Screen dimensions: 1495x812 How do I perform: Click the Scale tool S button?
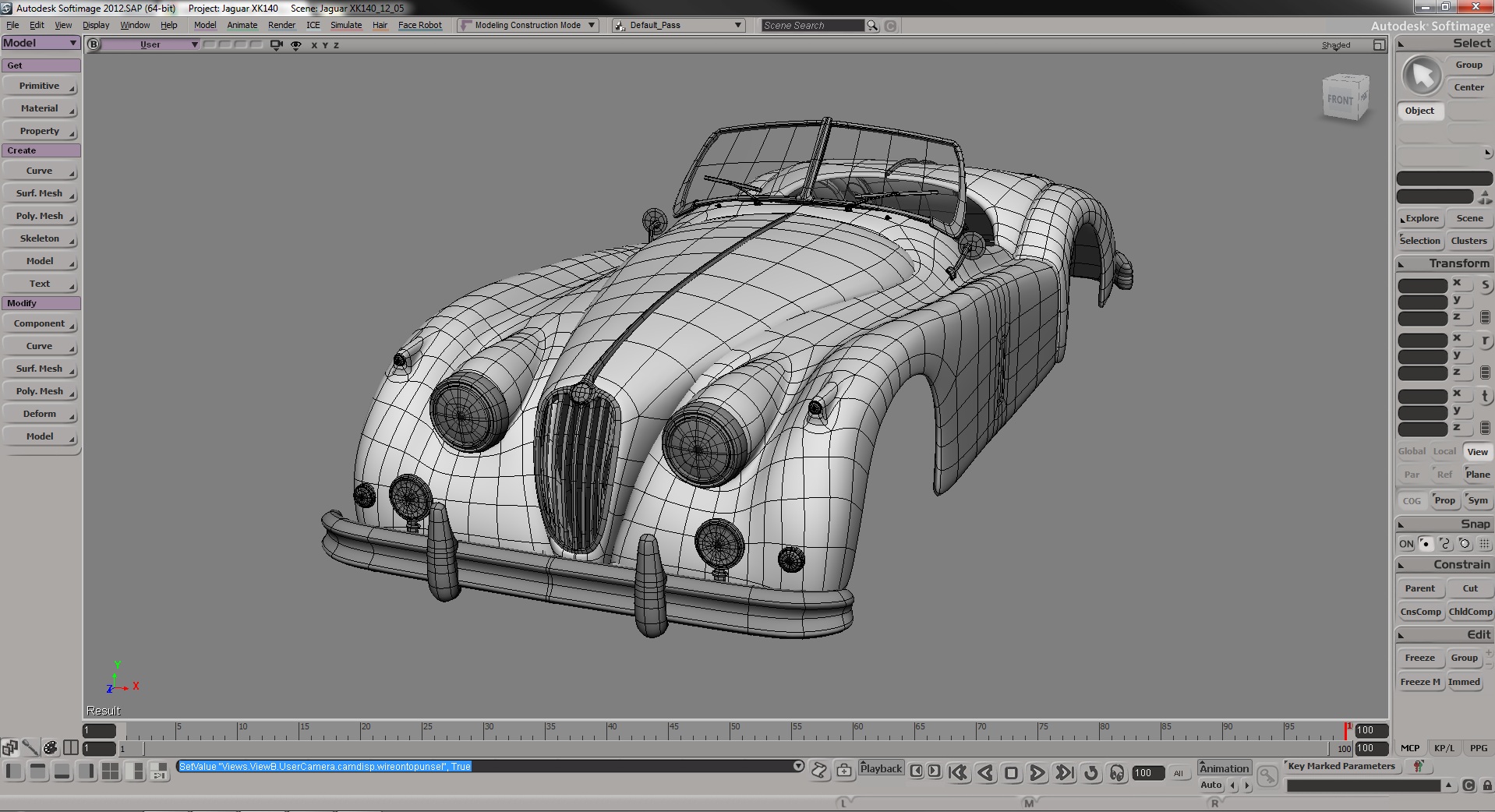click(1485, 285)
